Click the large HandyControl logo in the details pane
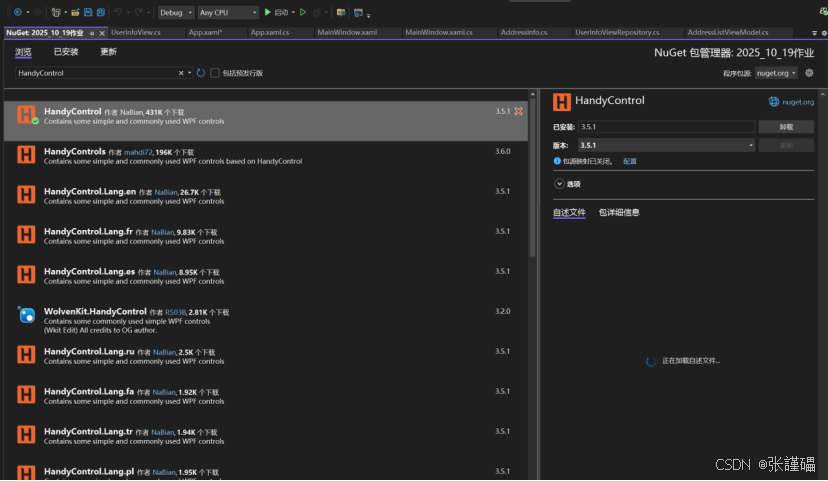828x481 pixels. 562,102
